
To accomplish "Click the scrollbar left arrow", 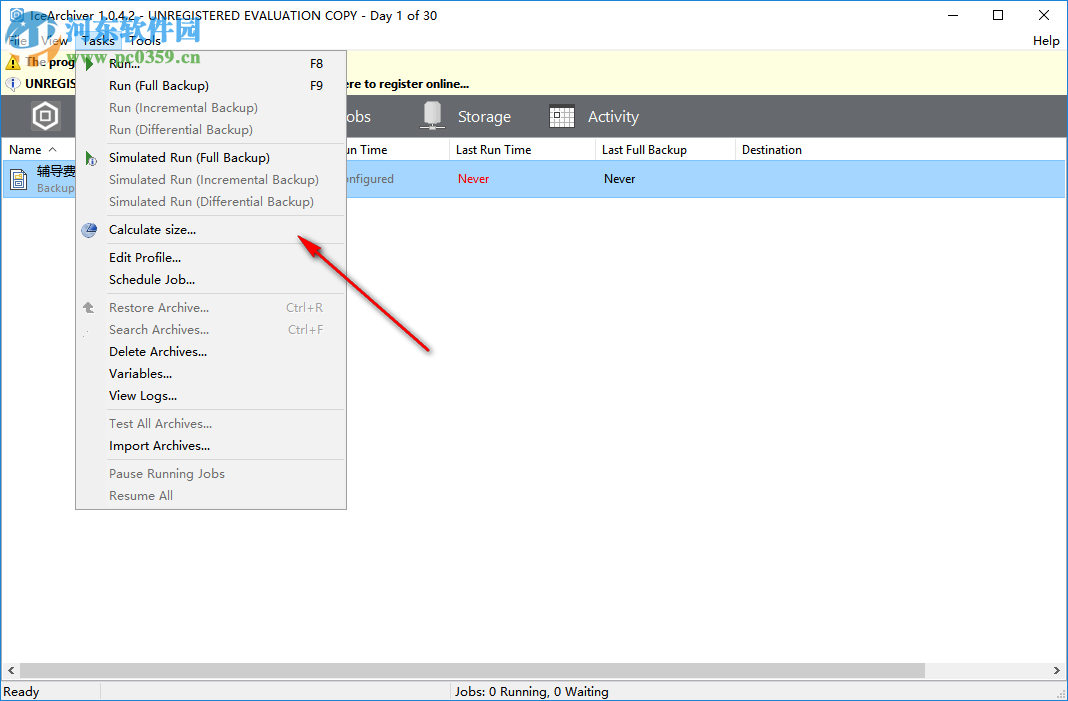I will click(10, 670).
